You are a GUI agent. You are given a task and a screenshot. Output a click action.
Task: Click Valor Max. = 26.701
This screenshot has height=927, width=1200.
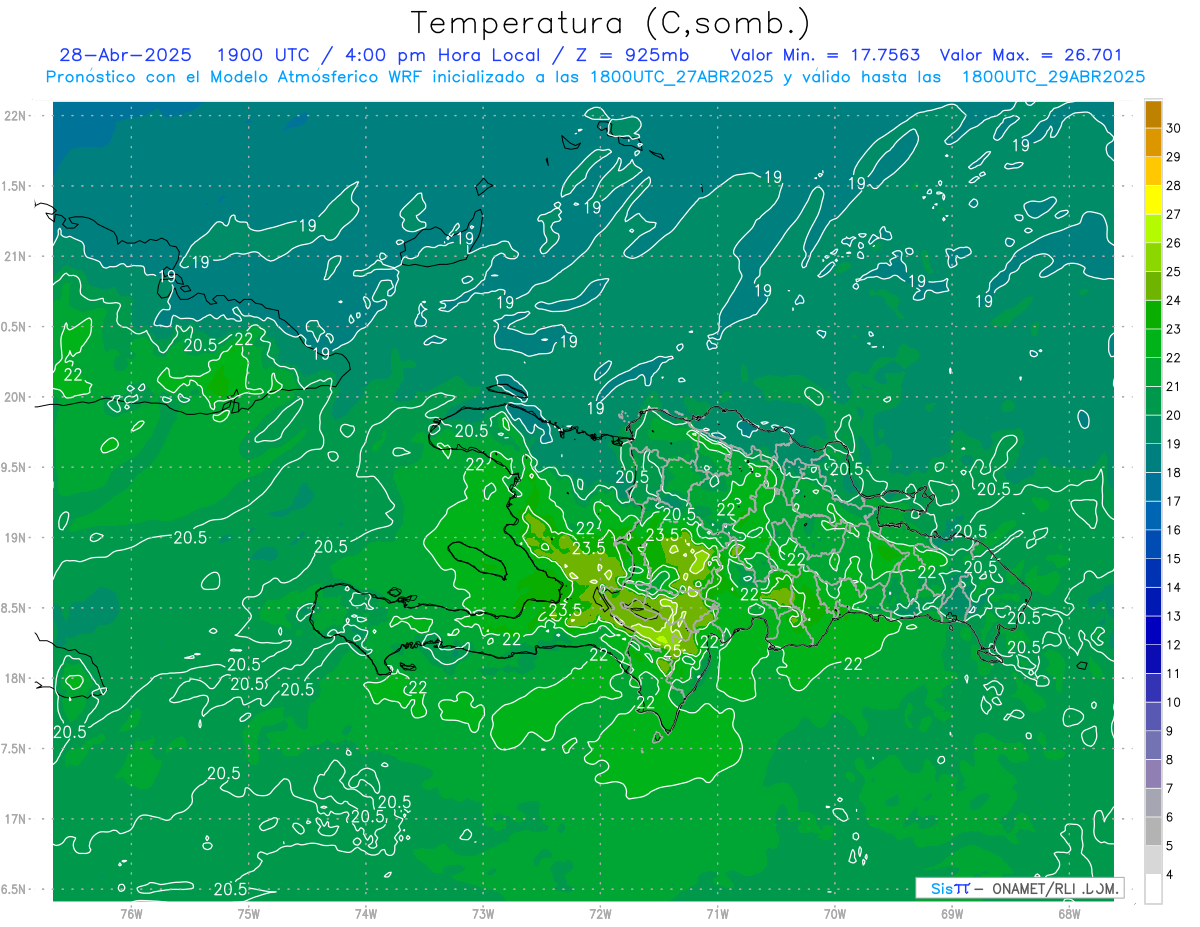point(1031,55)
